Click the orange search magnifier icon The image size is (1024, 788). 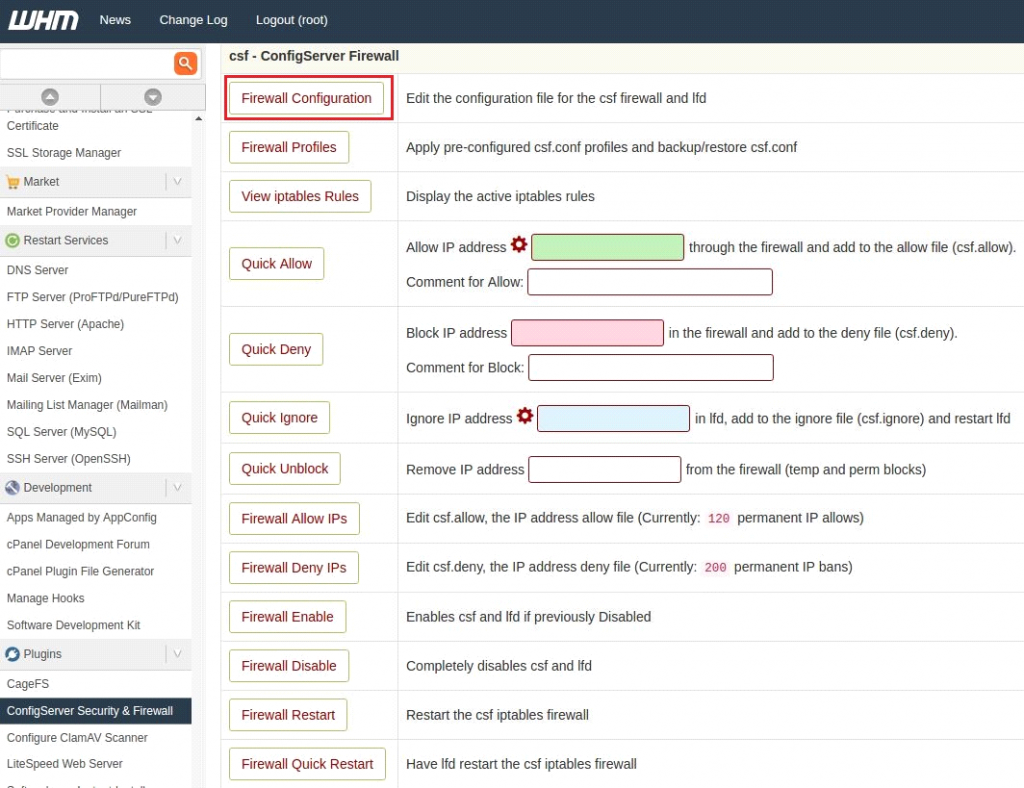pos(185,63)
